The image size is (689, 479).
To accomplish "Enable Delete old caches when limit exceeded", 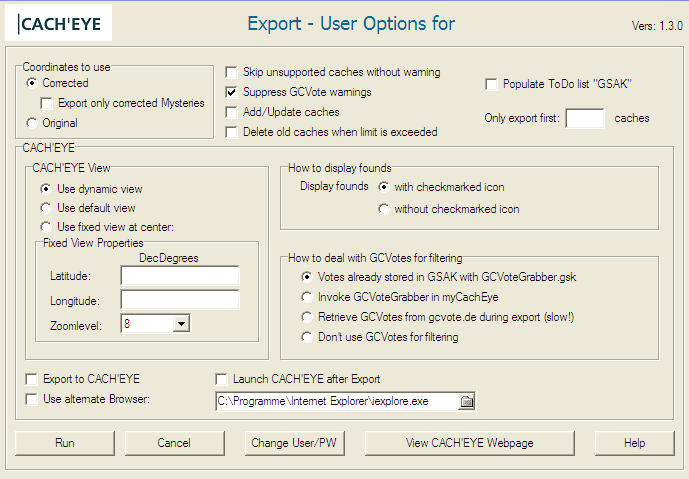I will [x=231, y=132].
